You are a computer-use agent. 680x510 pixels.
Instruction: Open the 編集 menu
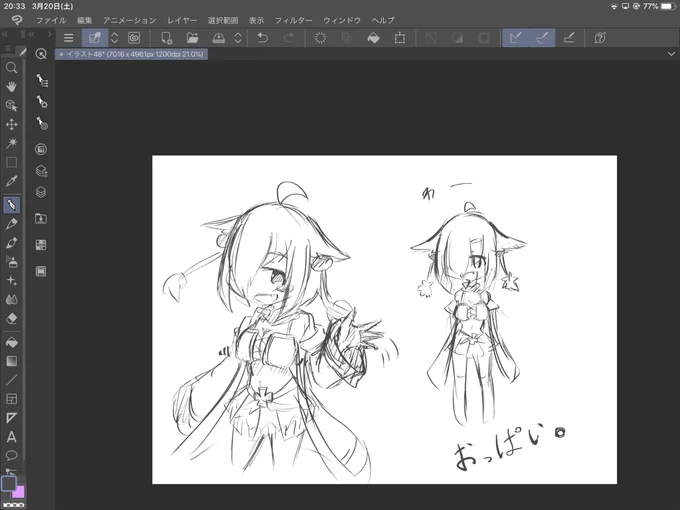pyautogui.click(x=85, y=20)
